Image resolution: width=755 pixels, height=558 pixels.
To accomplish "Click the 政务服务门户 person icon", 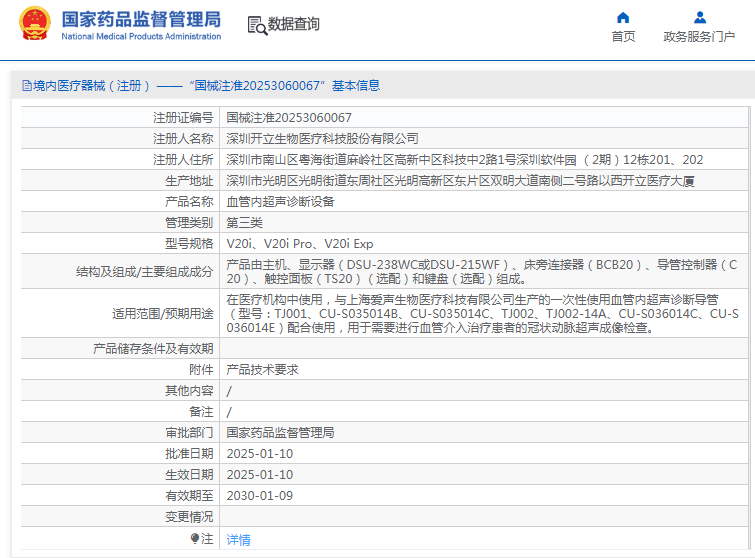I will tap(699, 17).
